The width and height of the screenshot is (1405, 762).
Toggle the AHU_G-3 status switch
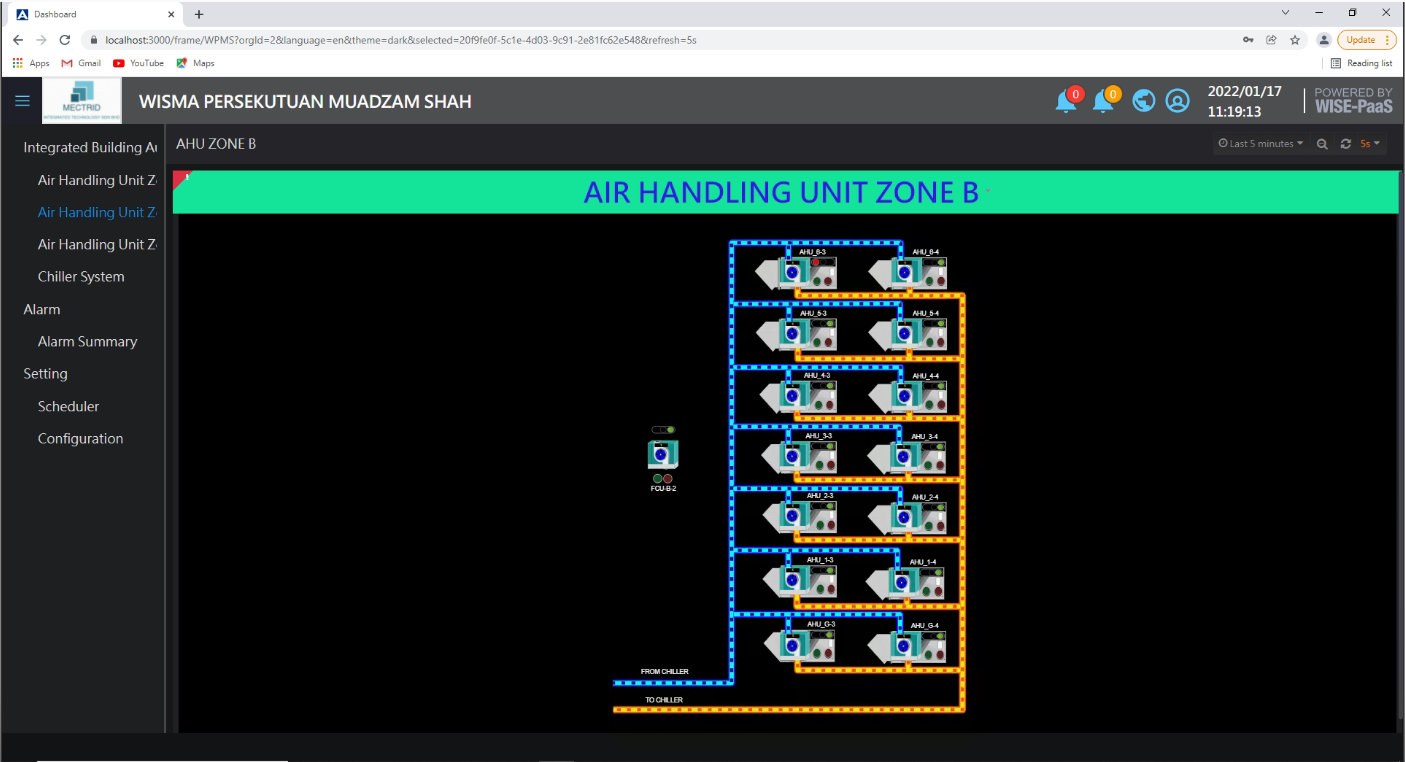(824, 633)
